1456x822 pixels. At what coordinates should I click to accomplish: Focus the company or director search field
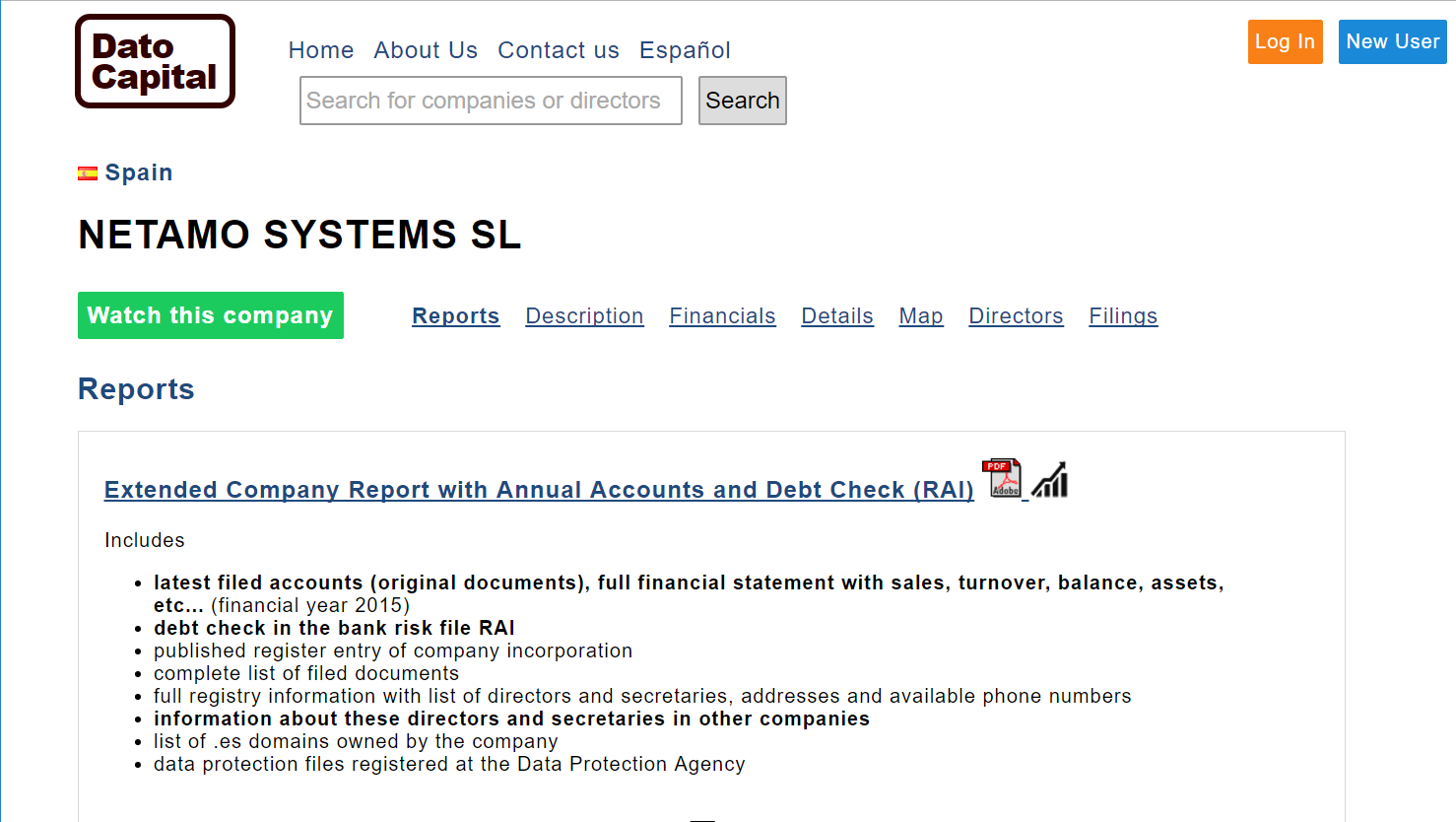[491, 101]
